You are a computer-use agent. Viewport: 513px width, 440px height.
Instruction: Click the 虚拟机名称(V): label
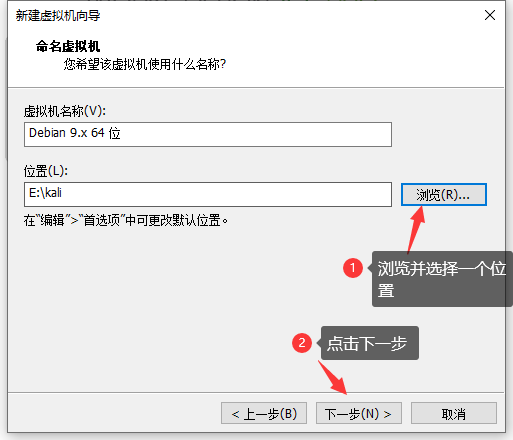click(65, 111)
